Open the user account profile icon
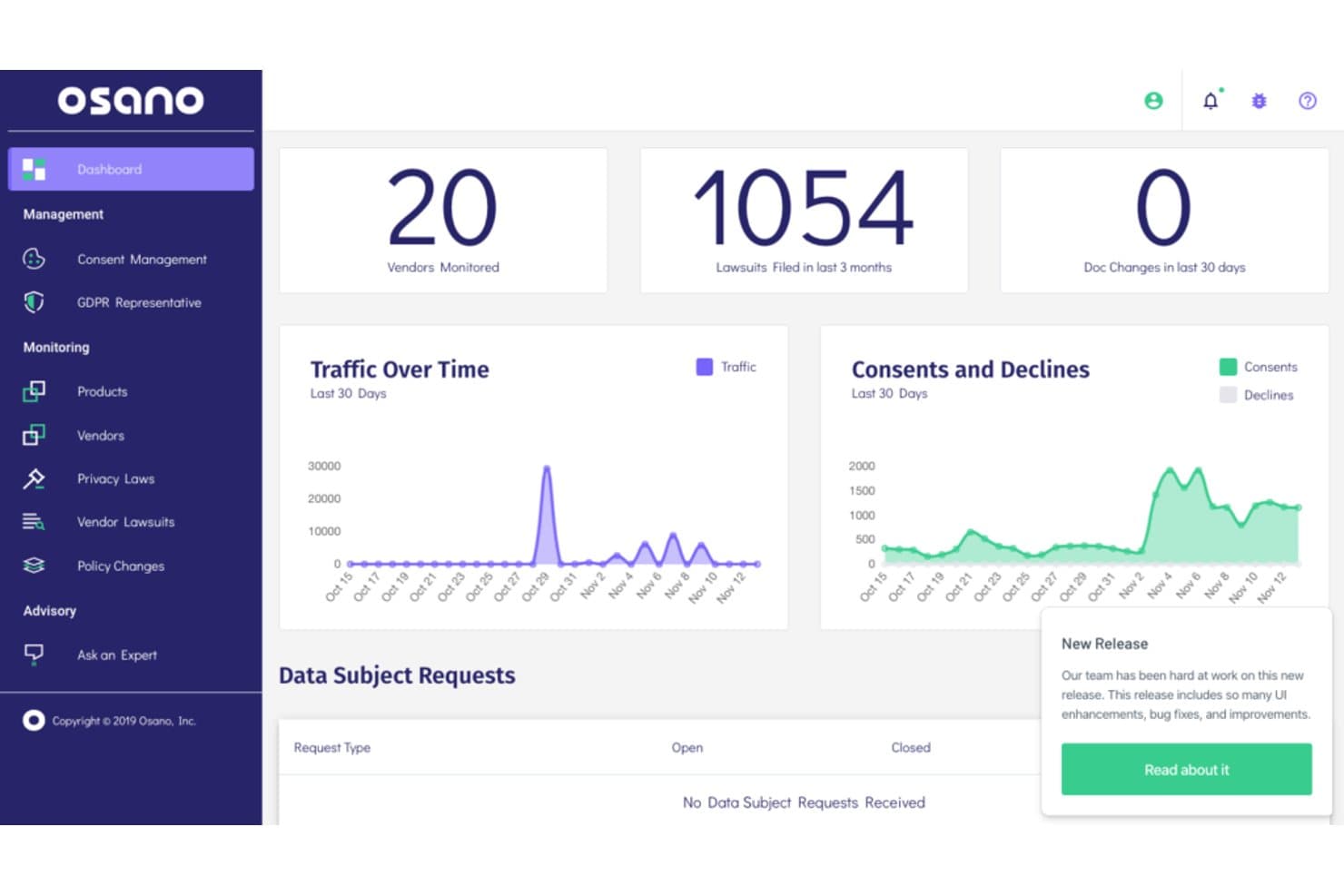Image resolution: width=1344 pixels, height=896 pixels. (x=1153, y=101)
